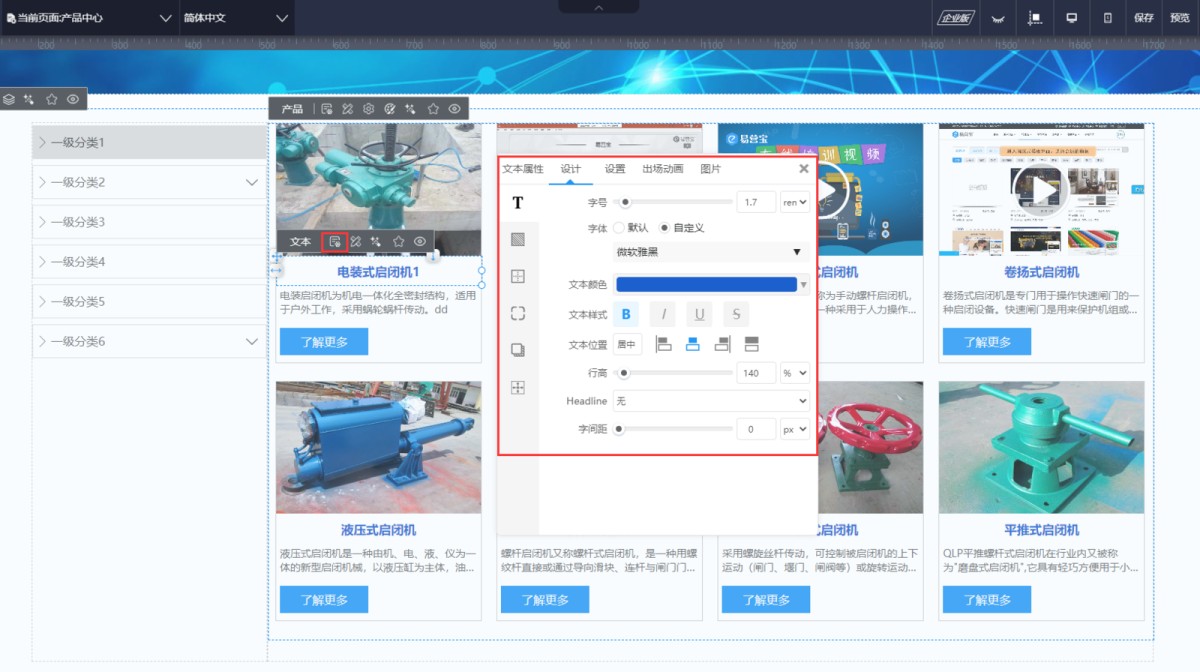Set text position to center align icon
1200x672 pixels.
click(x=692, y=345)
